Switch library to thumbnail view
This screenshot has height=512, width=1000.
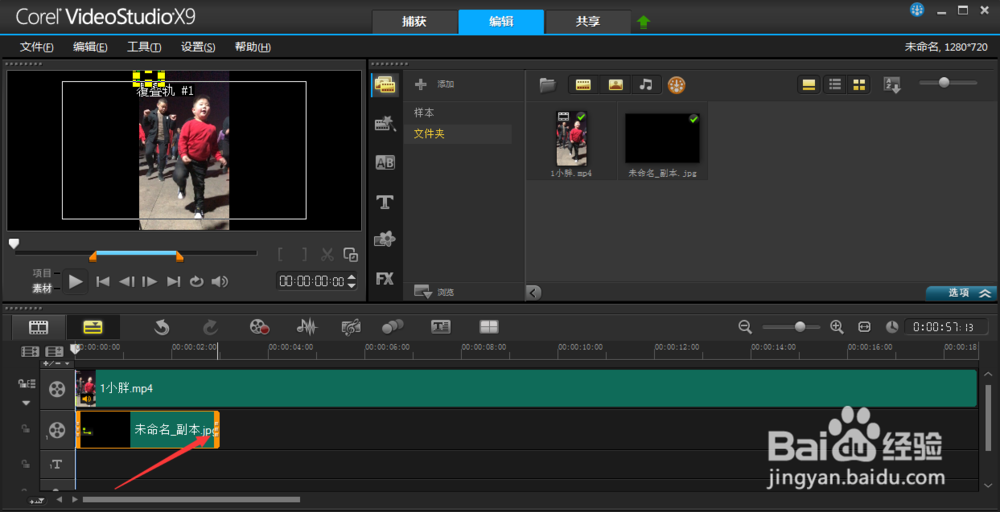(x=859, y=85)
